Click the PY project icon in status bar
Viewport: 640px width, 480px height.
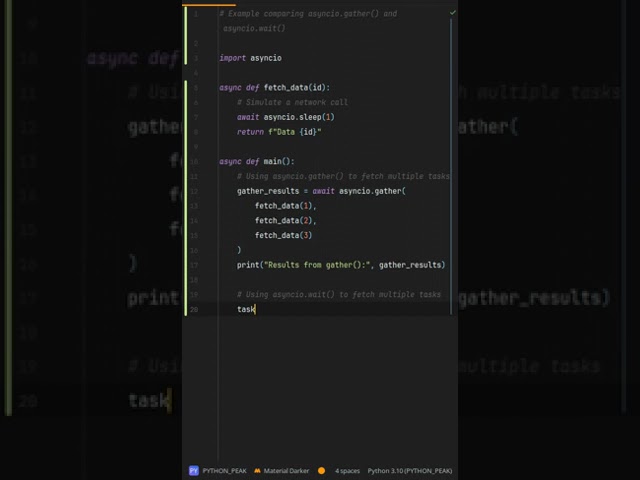tap(193, 470)
